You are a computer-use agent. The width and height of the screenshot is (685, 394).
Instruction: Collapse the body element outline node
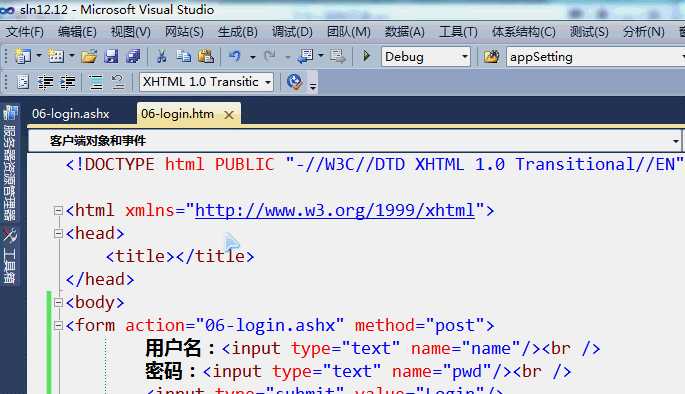coord(58,302)
